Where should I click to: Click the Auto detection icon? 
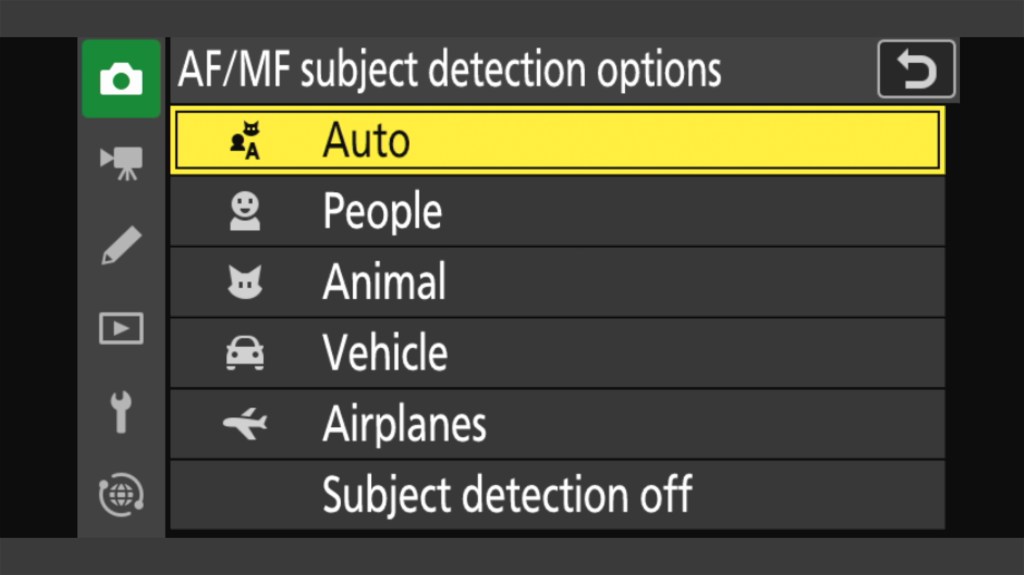[245, 141]
